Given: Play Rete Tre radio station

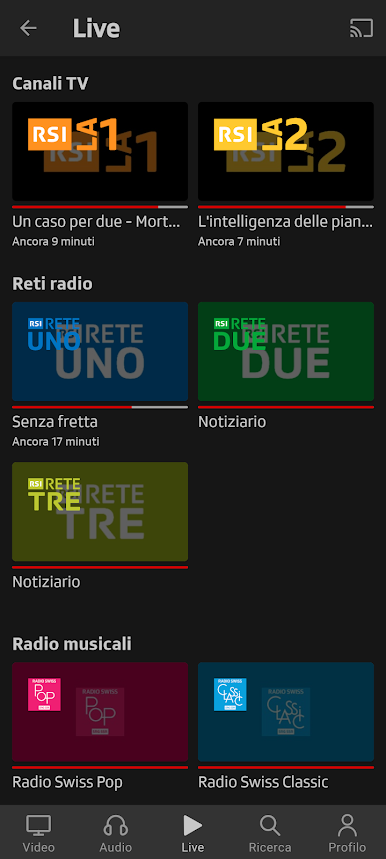Looking at the screenshot, I should (x=100, y=512).
